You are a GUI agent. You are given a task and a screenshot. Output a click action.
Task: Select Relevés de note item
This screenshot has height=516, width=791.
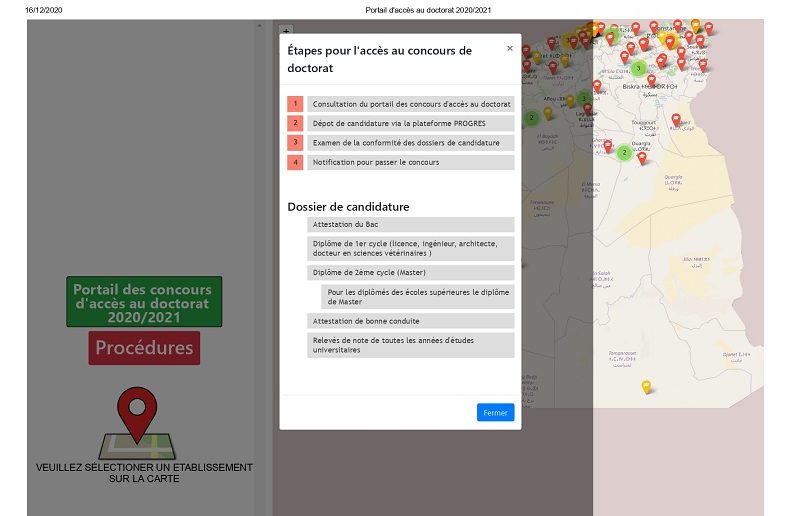point(410,345)
